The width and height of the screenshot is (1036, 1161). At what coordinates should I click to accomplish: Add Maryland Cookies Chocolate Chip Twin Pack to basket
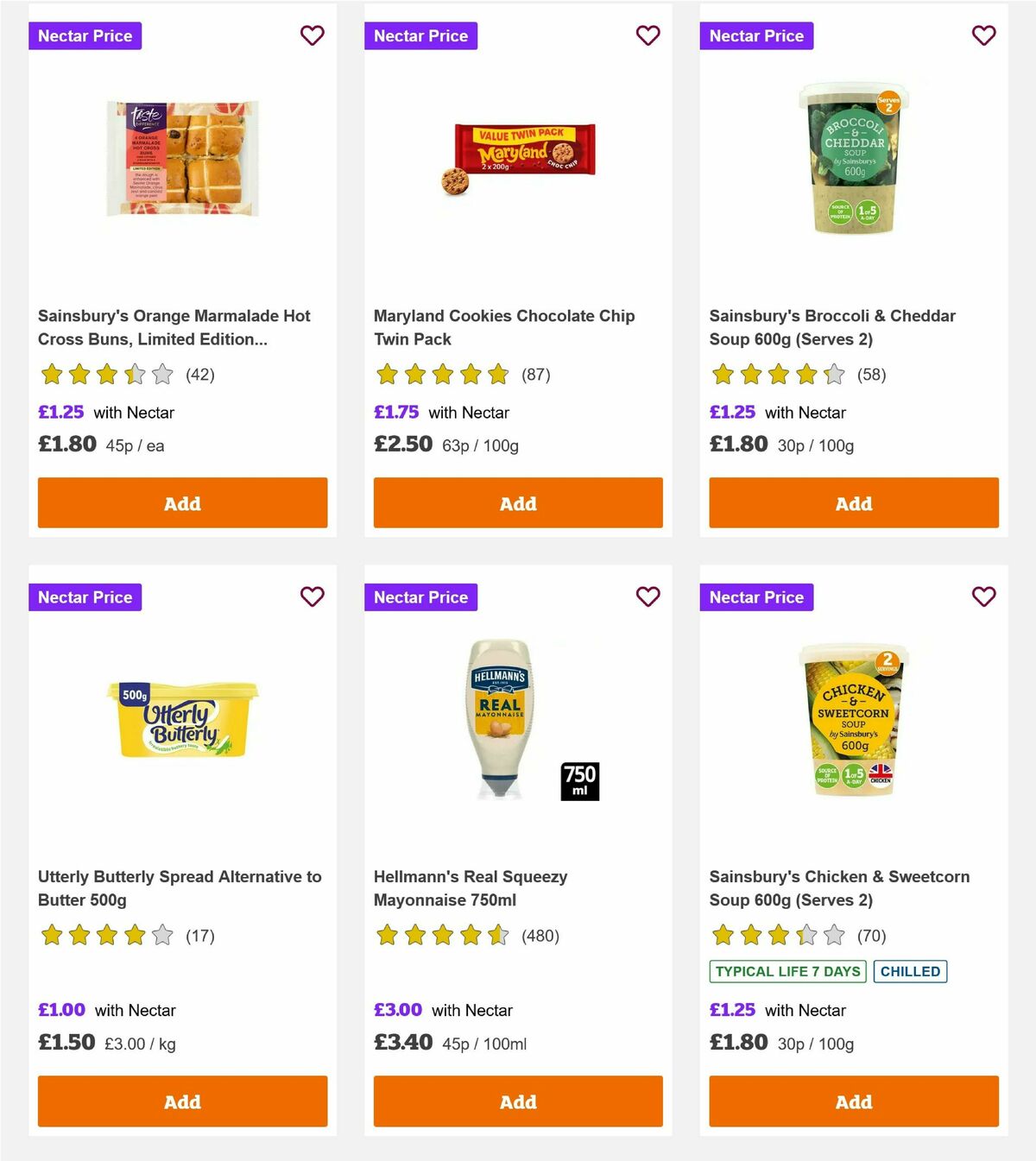coord(518,502)
